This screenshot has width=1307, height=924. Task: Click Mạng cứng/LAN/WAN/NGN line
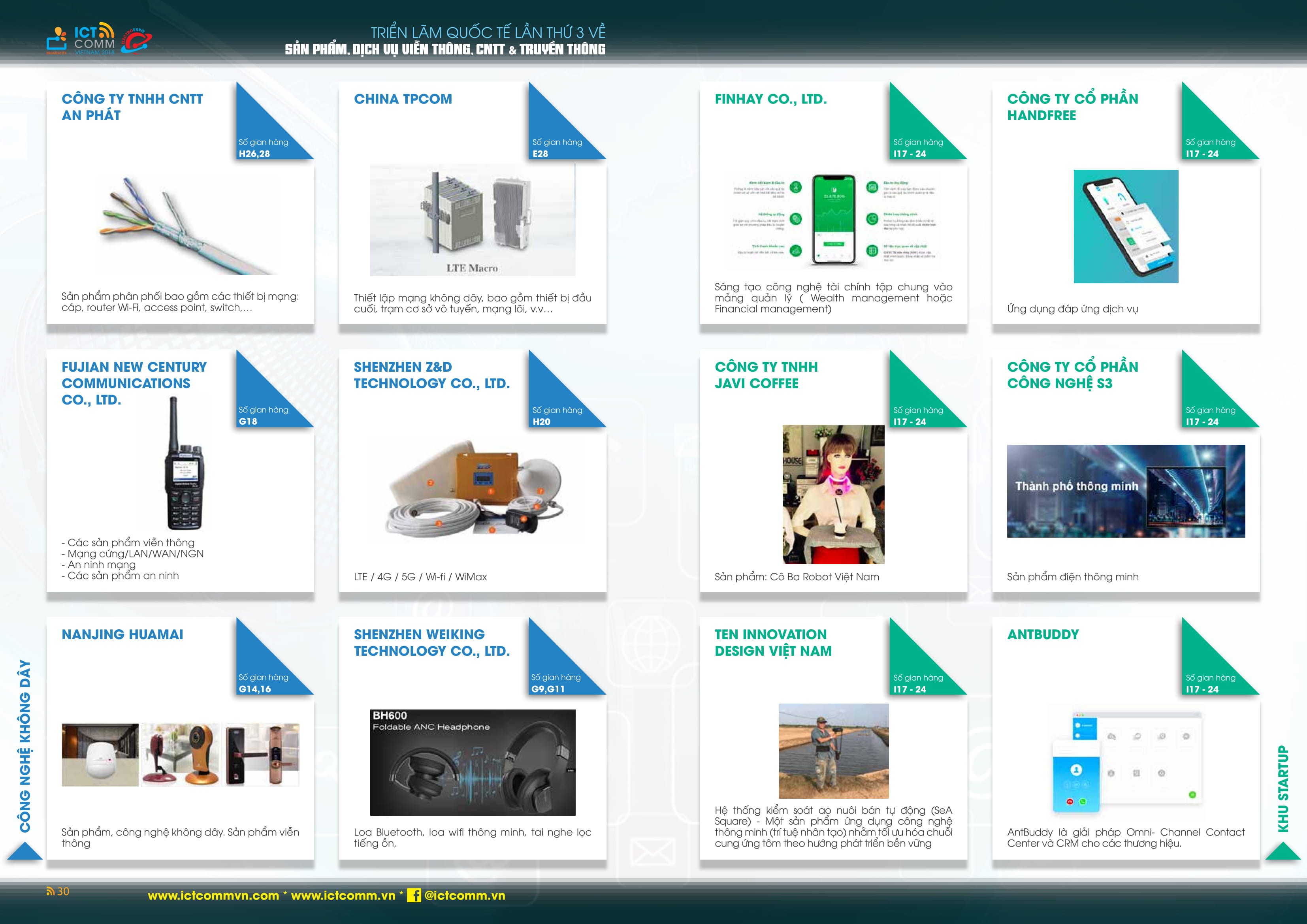[133, 553]
